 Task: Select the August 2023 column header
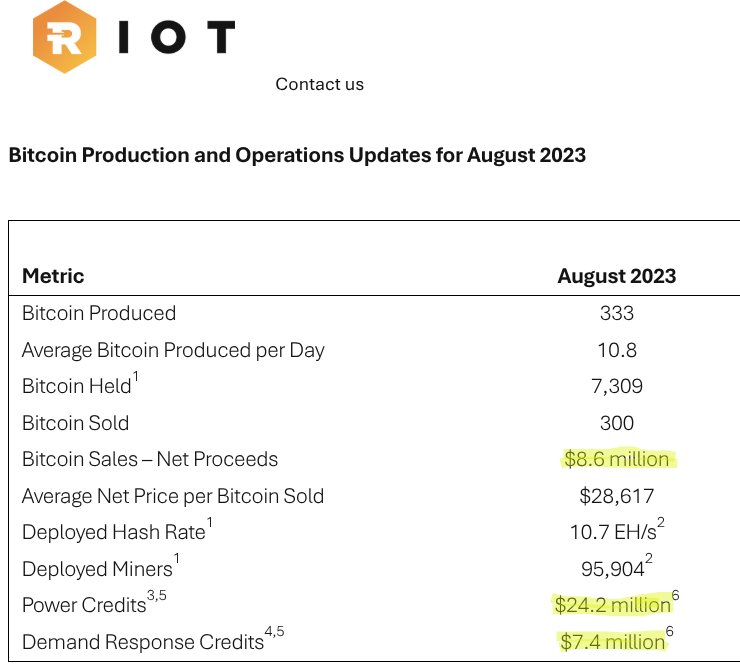pyautogui.click(x=616, y=276)
